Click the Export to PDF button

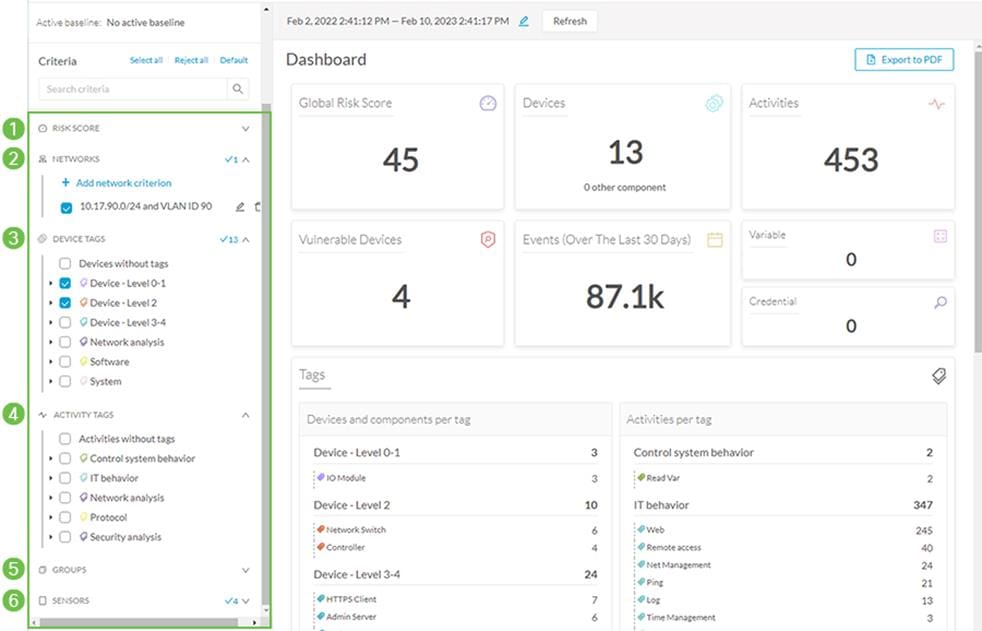click(x=903, y=59)
